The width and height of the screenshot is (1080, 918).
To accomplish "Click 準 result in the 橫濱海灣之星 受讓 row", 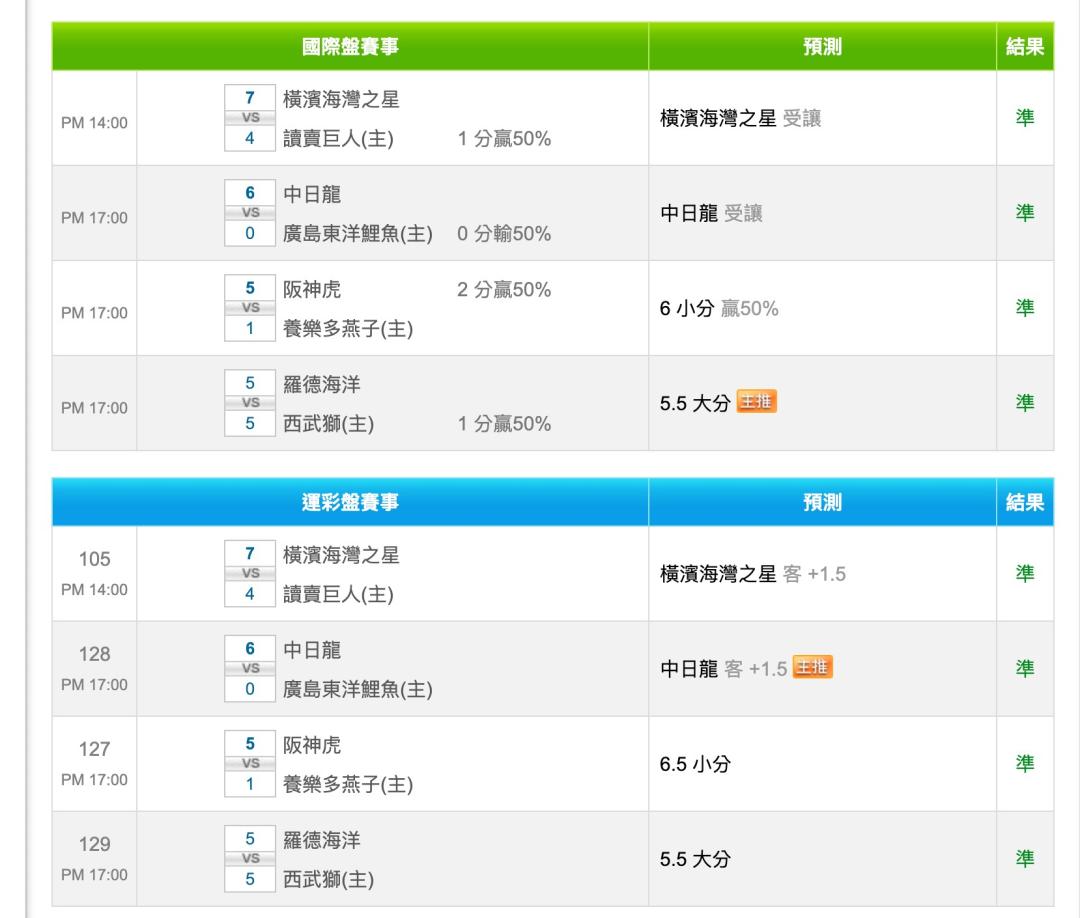I will pyautogui.click(x=1025, y=118).
